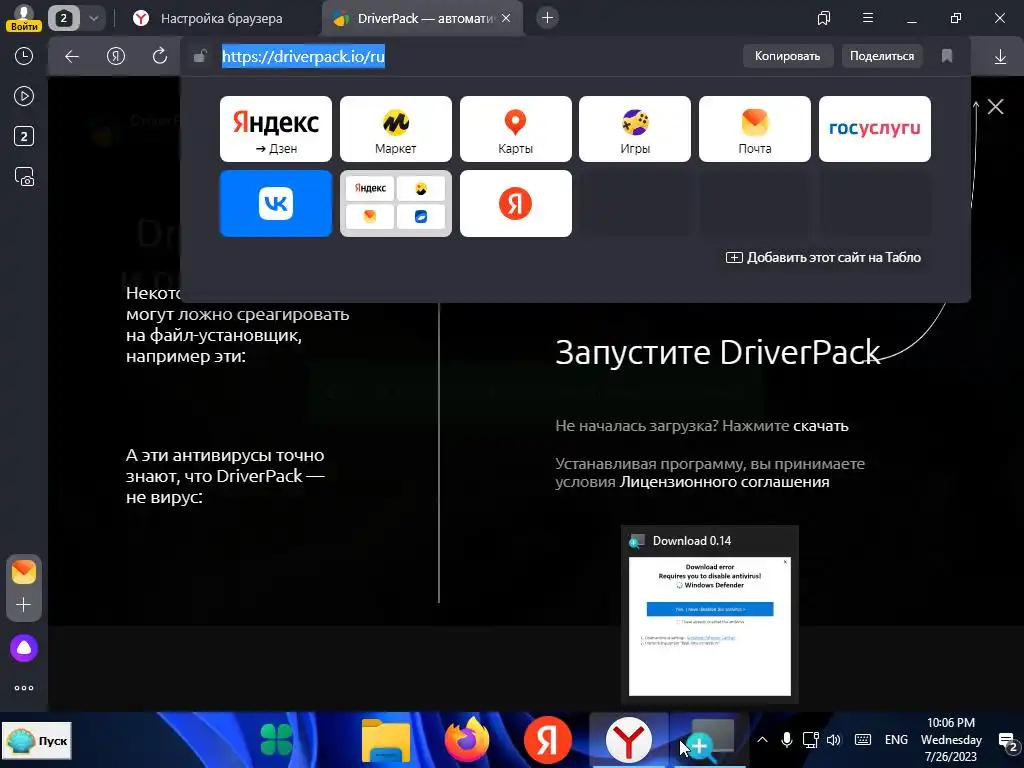
Task: Click the Войти profile avatar
Action: tap(24, 17)
